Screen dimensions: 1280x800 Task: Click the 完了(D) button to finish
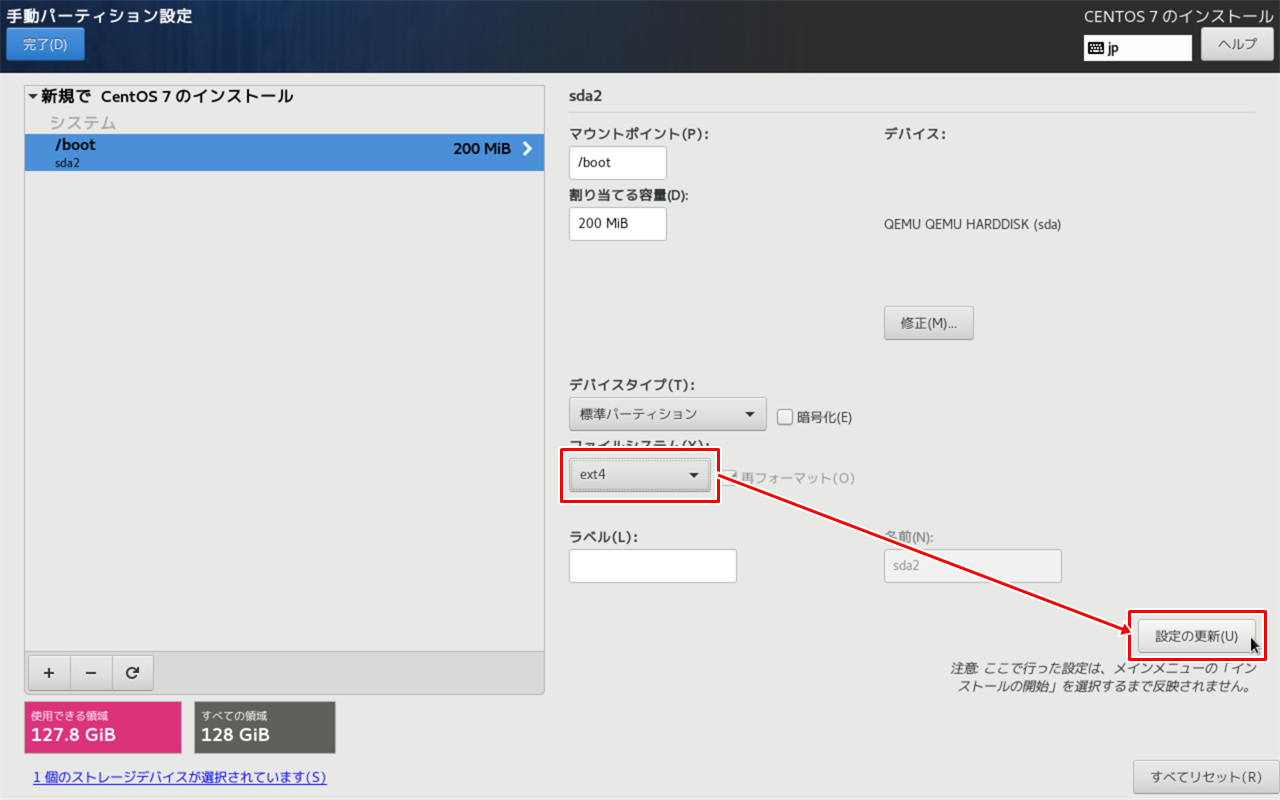click(x=45, y=44)
